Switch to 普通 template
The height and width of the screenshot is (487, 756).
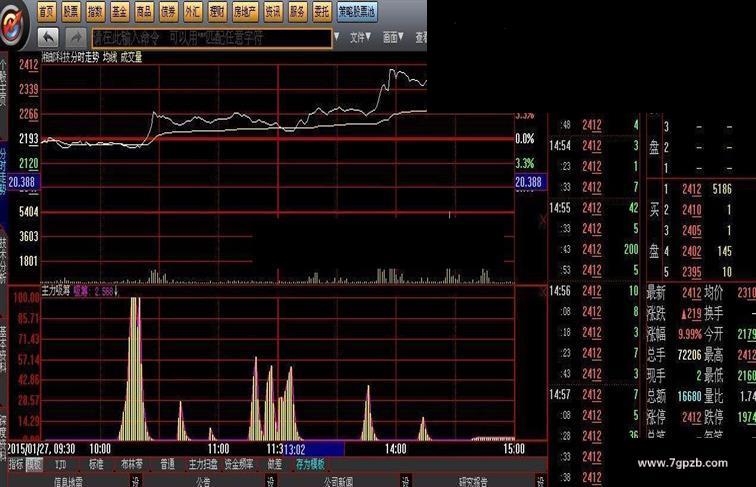(167, 464)
